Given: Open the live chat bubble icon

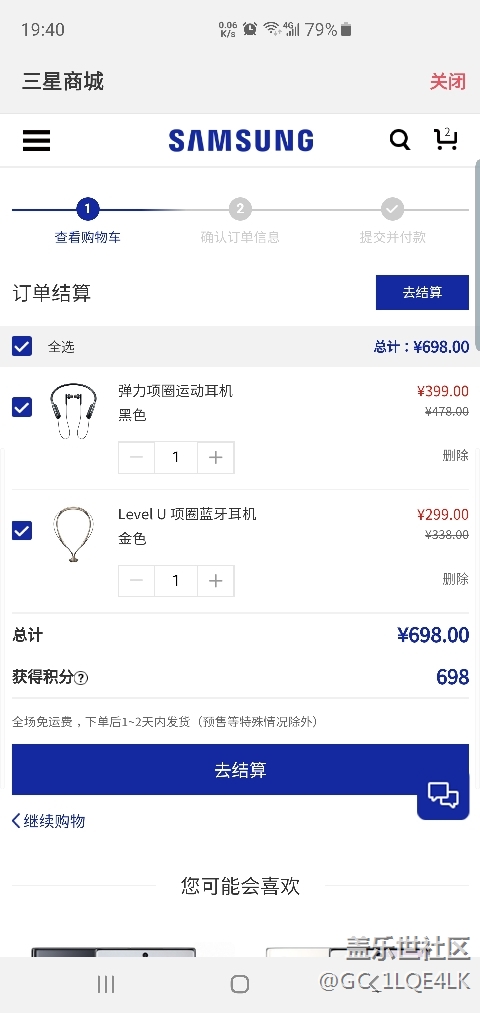Looking at the screenshot, I should [443, 795].
